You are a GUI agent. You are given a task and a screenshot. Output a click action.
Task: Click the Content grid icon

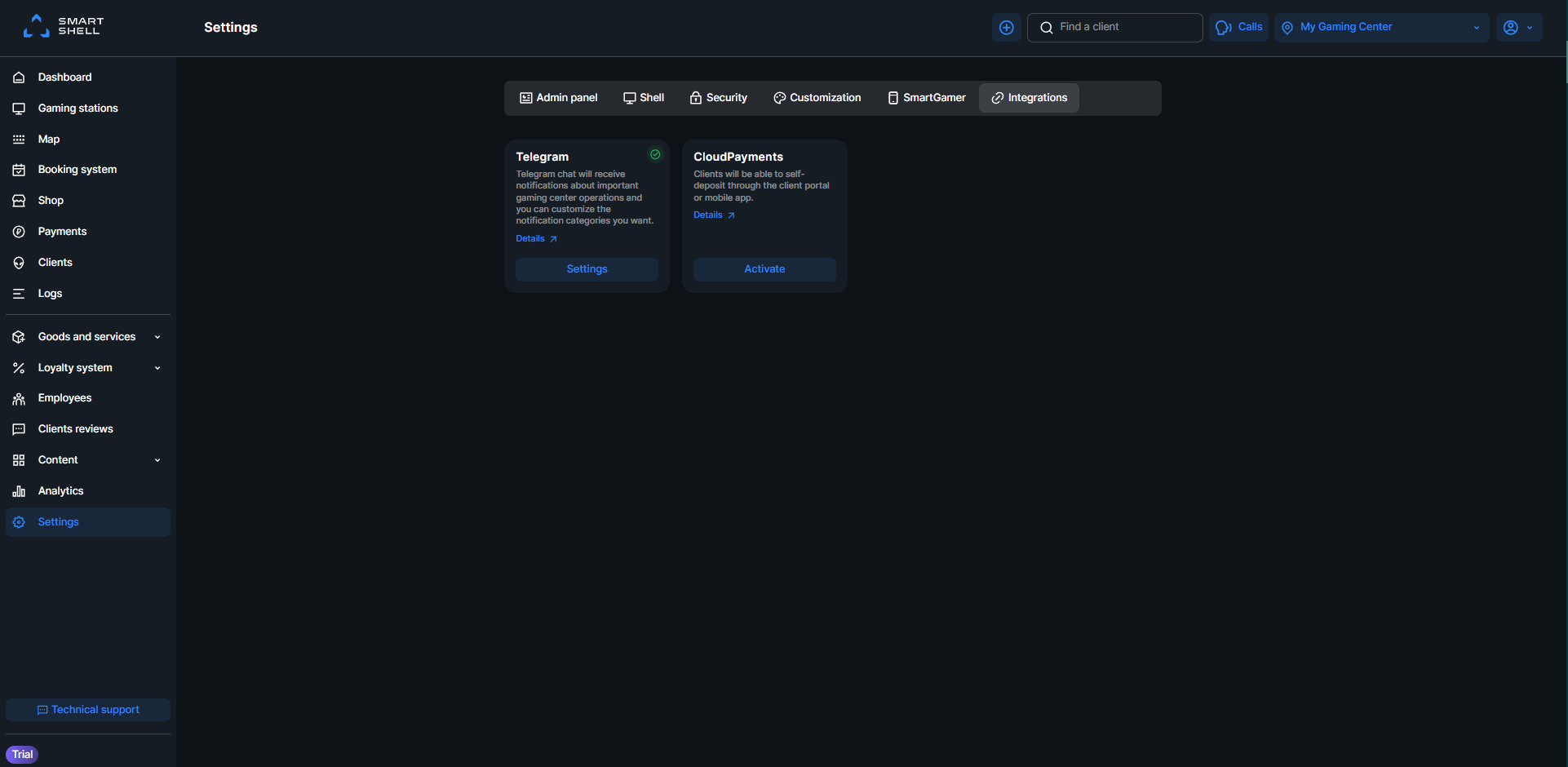click(19, 460)
